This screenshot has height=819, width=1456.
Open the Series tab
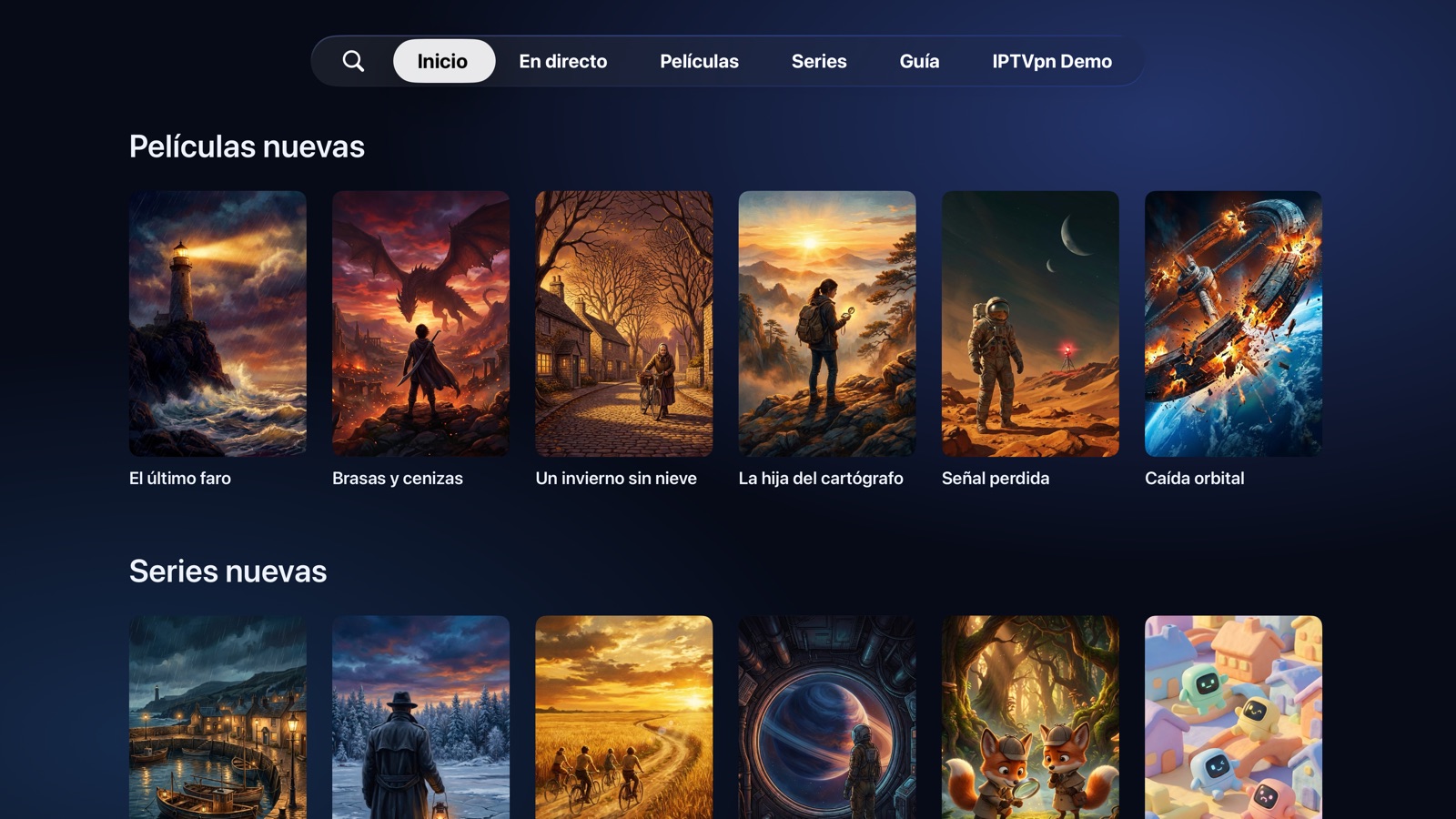819,61
